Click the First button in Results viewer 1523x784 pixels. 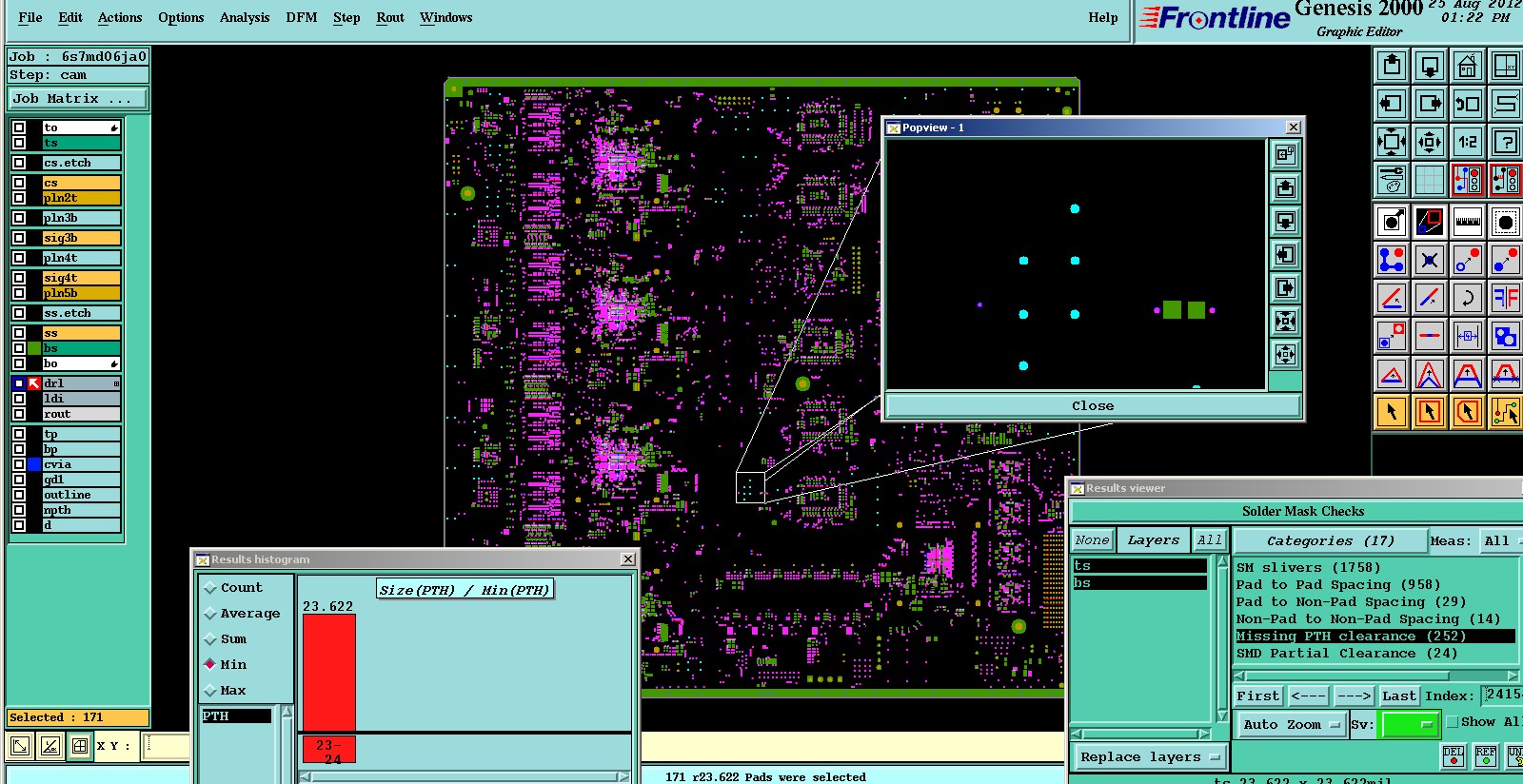[1258, 696]
